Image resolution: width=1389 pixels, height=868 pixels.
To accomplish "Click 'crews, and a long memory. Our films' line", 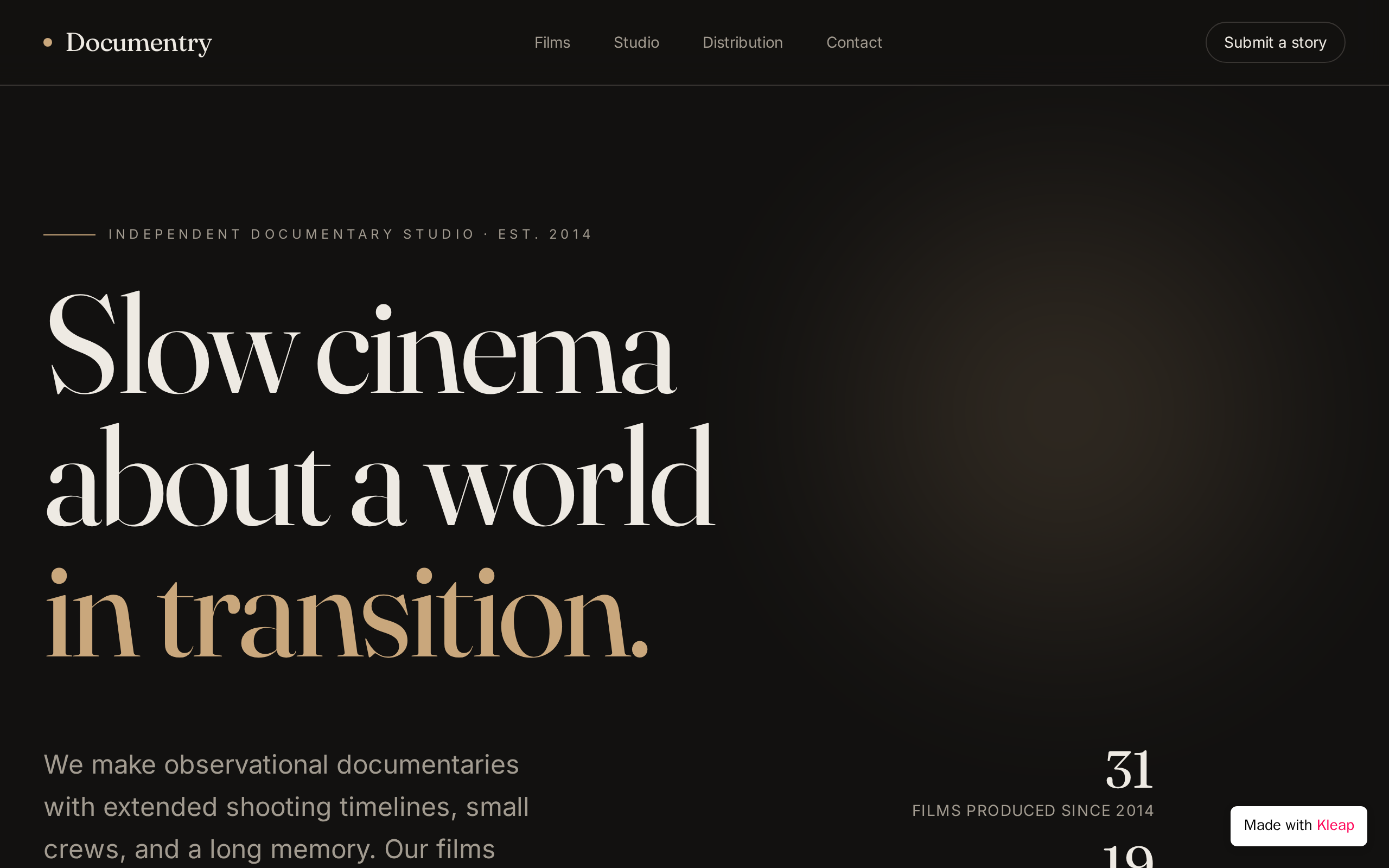I will point(269,849).
